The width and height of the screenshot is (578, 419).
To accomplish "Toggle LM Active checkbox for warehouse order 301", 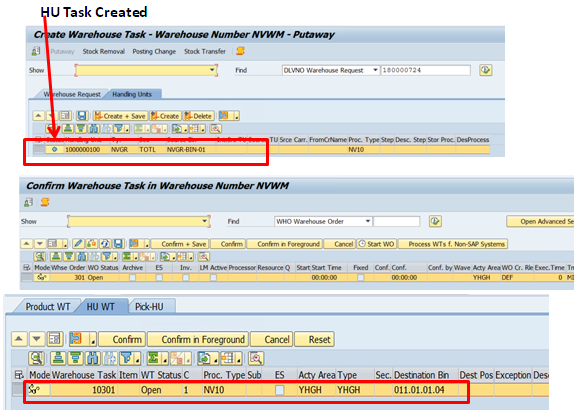I will [x=213, y=277].
